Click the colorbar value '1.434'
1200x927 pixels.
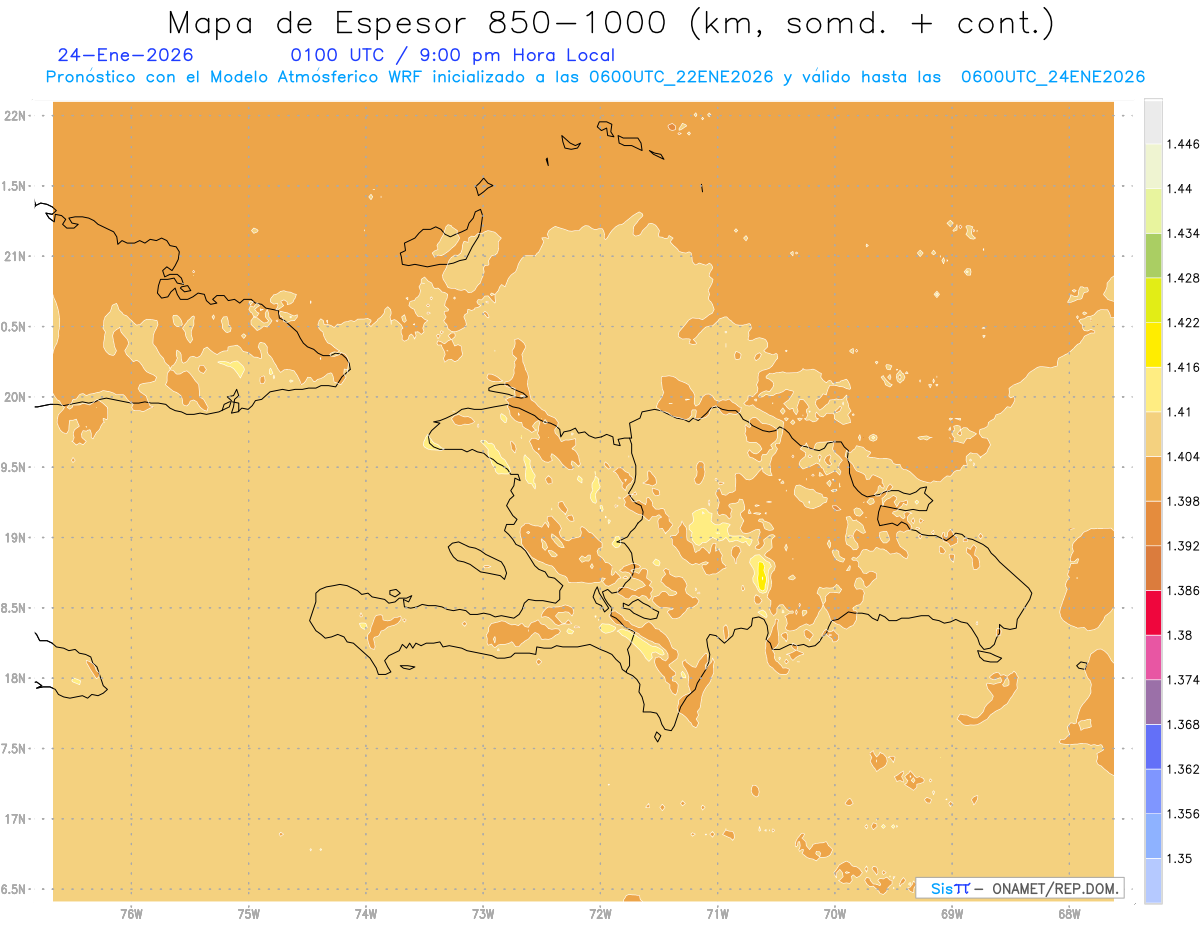(x=1184, y=233)
